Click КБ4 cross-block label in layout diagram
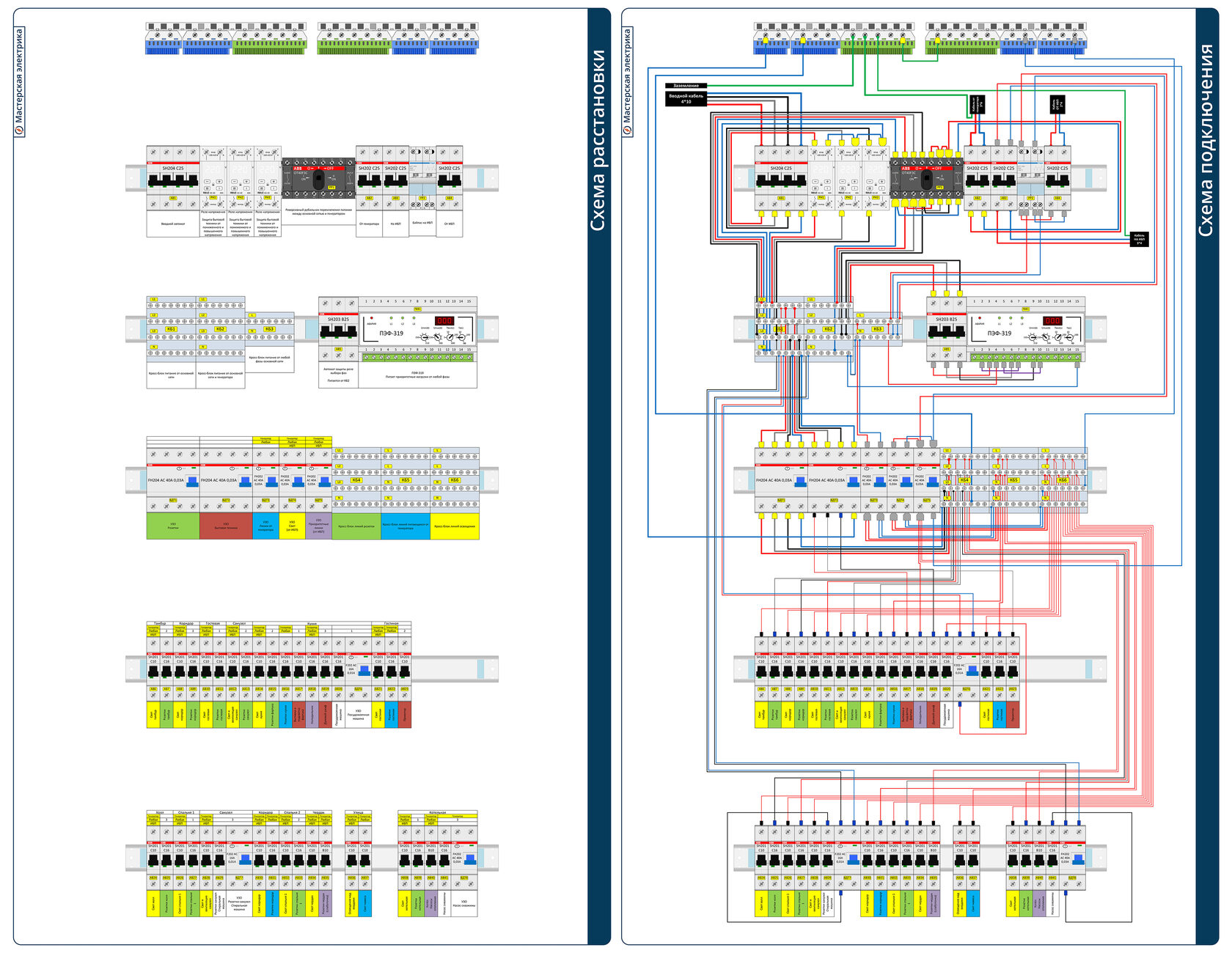The height and width of the screenshot is (953, 1232). coord(356,480)
